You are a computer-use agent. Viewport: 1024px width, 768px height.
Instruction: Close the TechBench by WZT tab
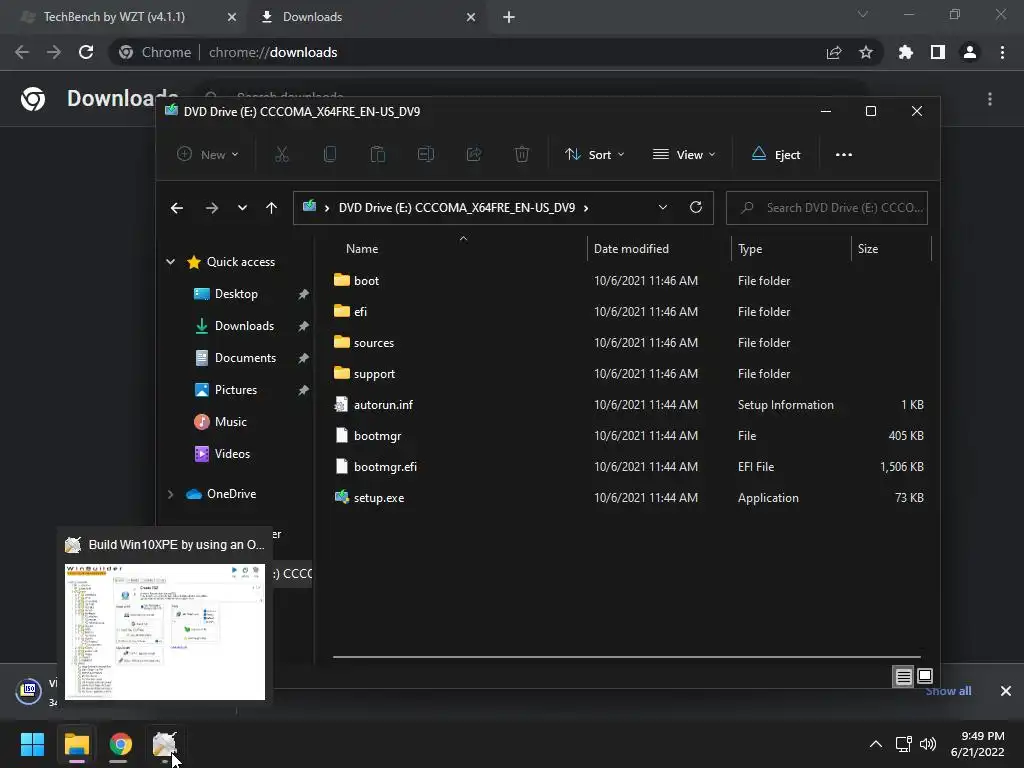[232, 17]
